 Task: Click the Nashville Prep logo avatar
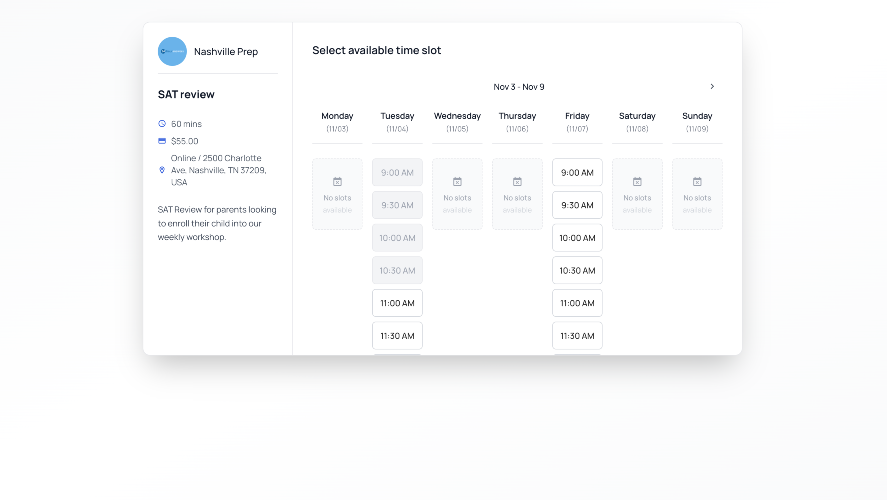click(x=172, y=51)
